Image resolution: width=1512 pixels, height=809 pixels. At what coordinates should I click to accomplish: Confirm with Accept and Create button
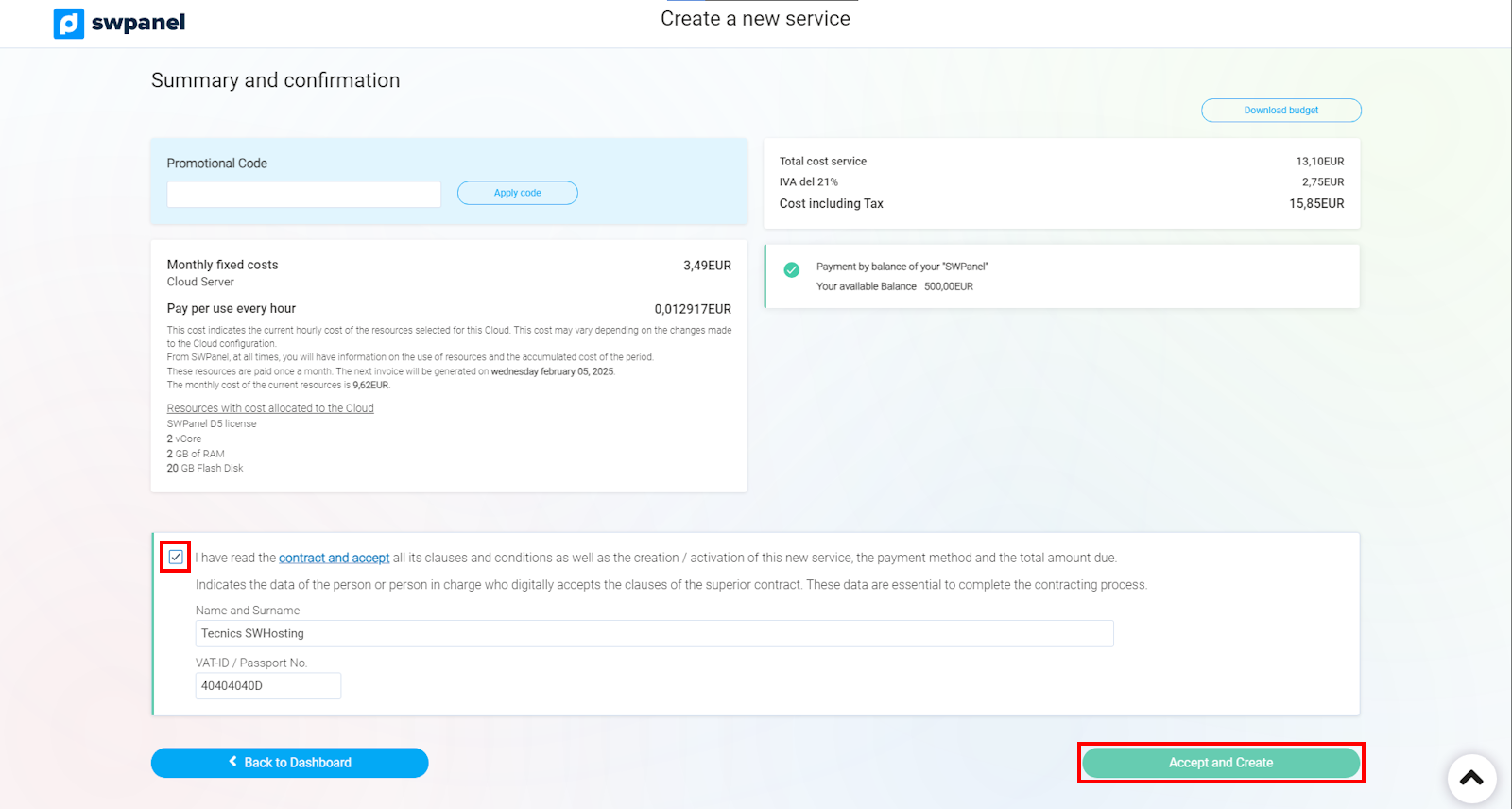pyautogui.click(x=1220, y=763)
